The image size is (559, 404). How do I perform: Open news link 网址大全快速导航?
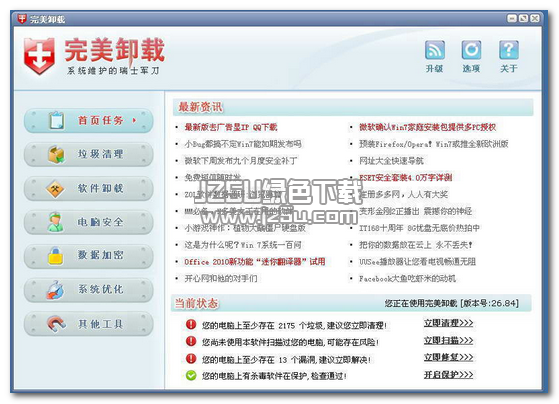tap(391, 160)
